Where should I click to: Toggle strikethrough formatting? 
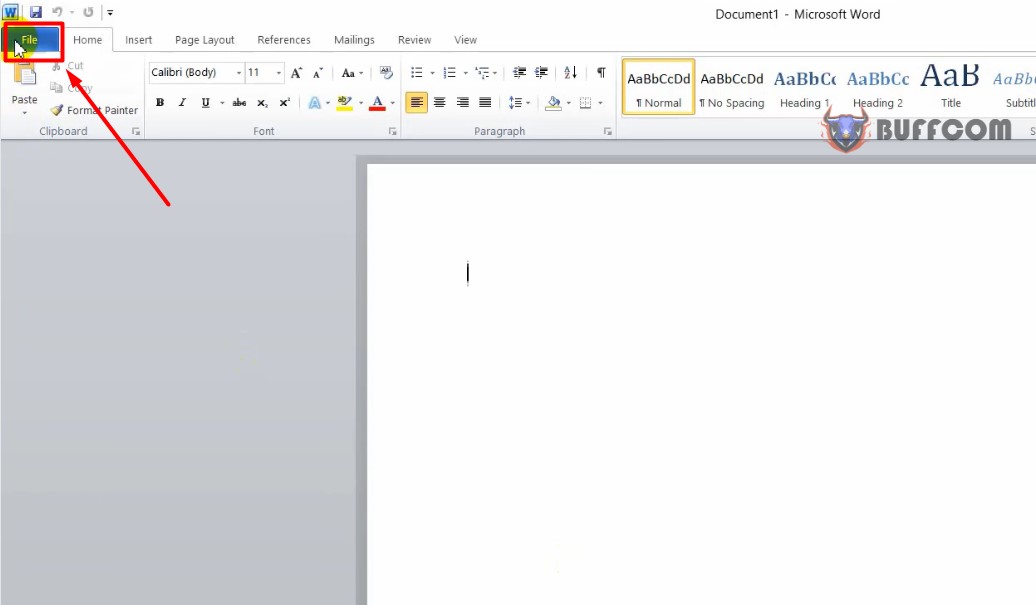[239, 102]
